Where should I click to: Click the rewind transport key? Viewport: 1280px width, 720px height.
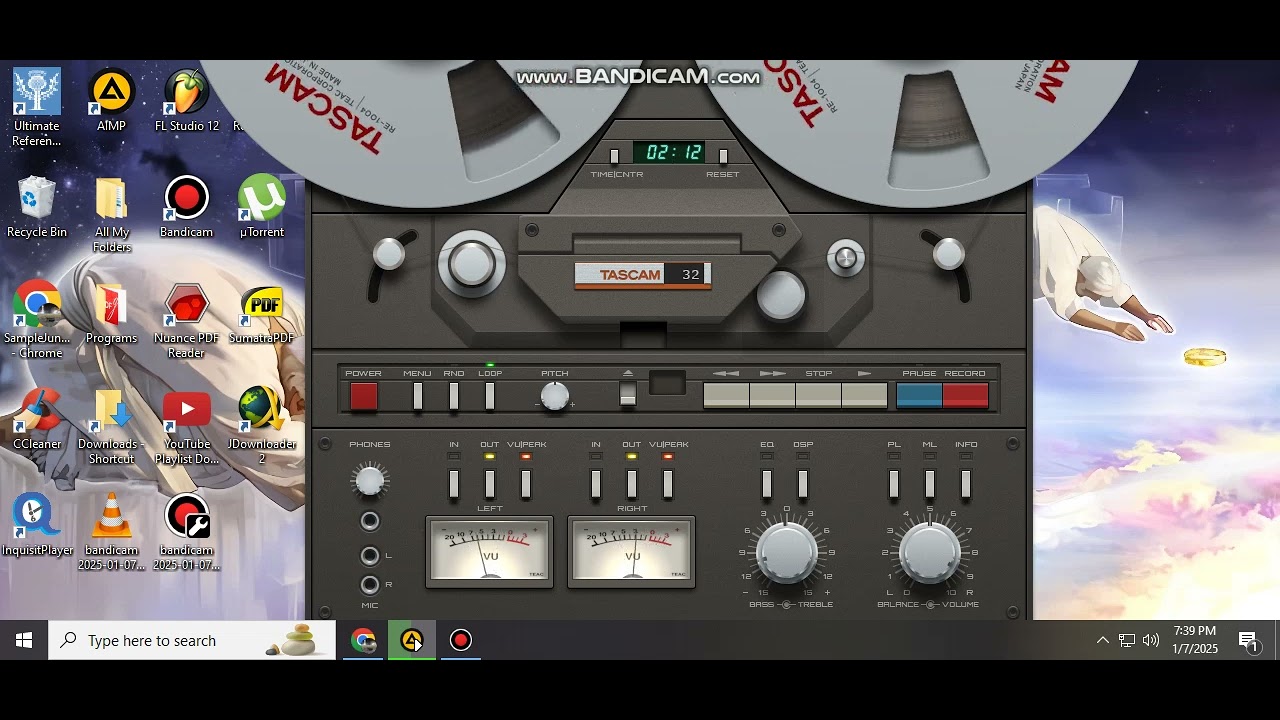[x=726, y=396]
